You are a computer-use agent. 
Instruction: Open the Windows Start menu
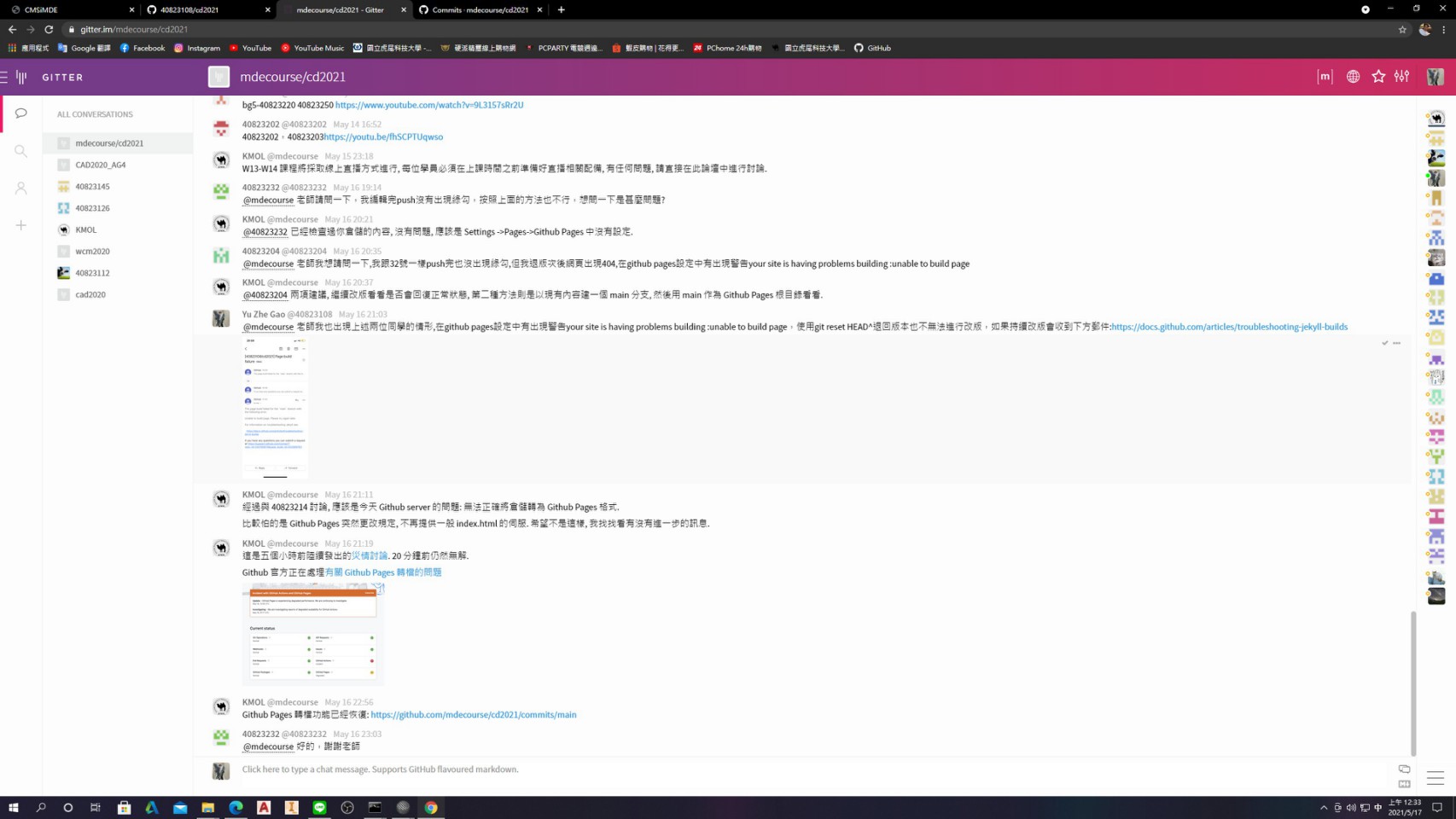coord(14,807)
